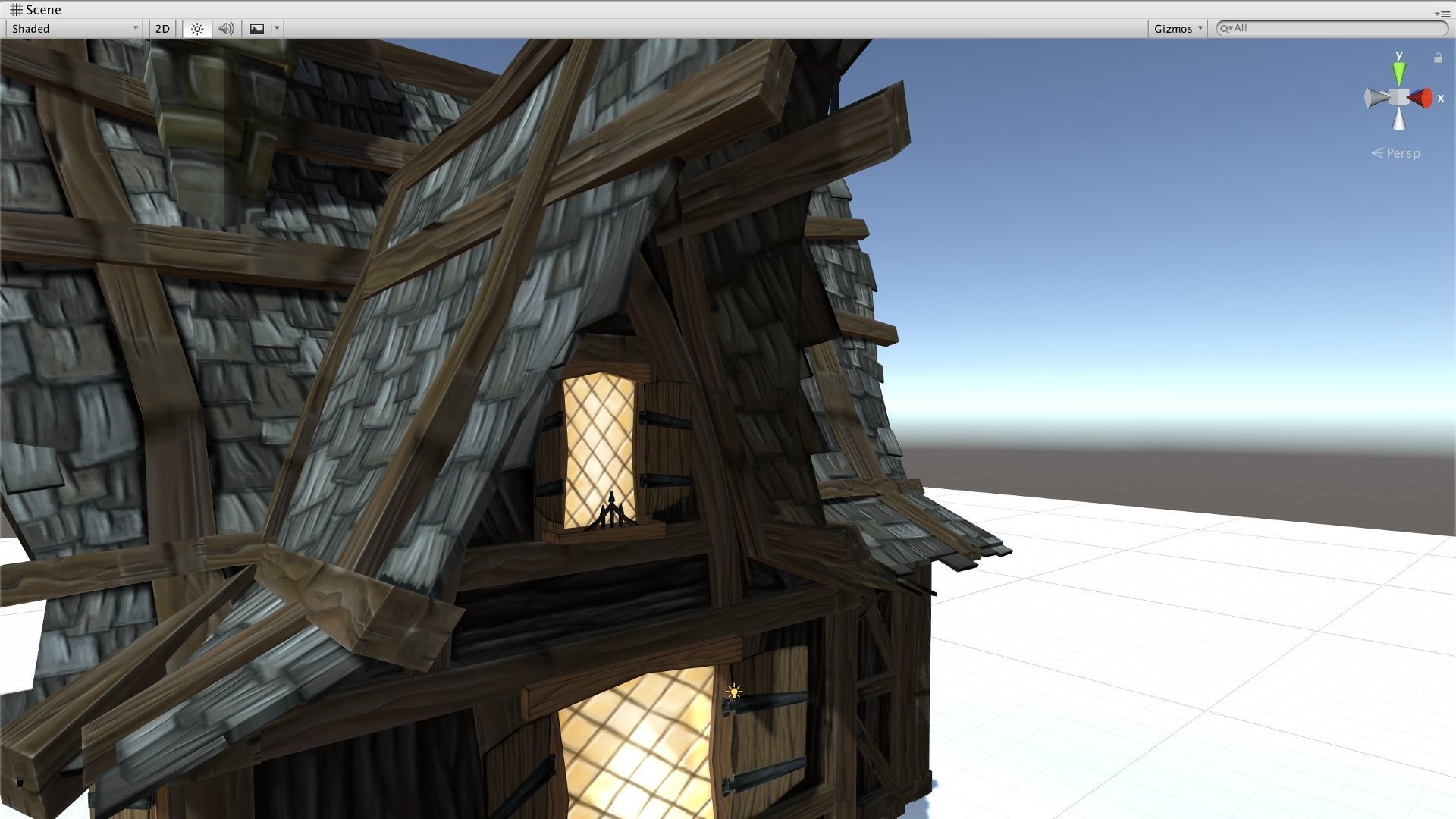Click the gray left axis cone
This screenshot has width=1456, height=819.
(1376, 98)
